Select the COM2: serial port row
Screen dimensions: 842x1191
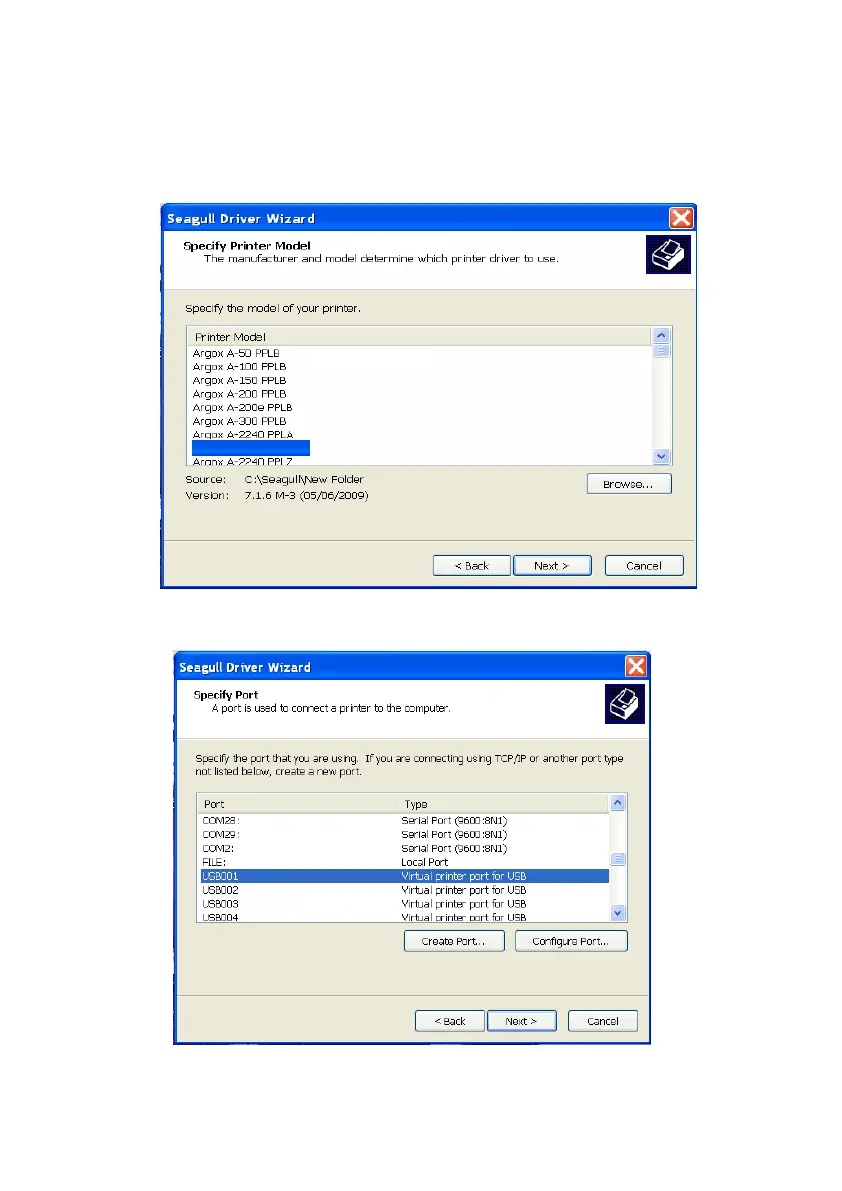point(405,848)
